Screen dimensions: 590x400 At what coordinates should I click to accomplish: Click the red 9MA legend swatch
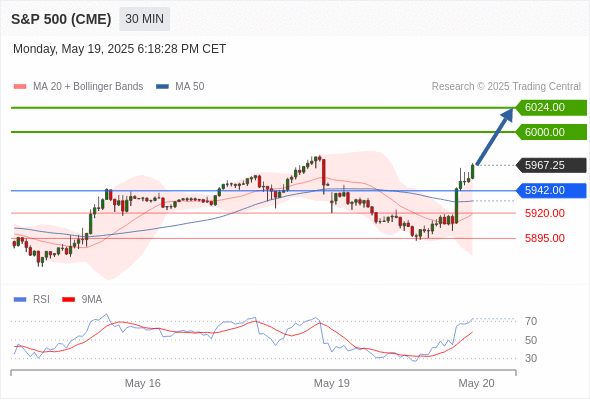(x=68, y=300)
